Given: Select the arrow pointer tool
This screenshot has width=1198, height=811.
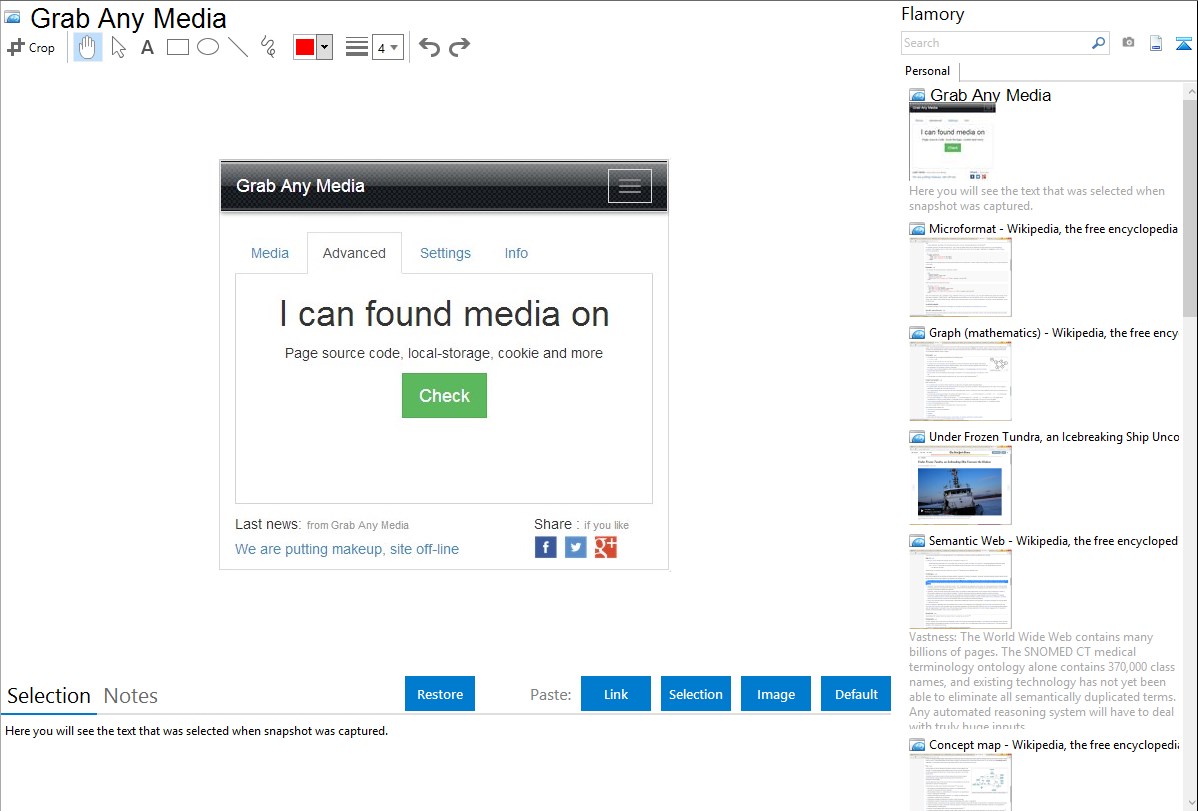Looking at the screenshot, I should tap(118, 47).
